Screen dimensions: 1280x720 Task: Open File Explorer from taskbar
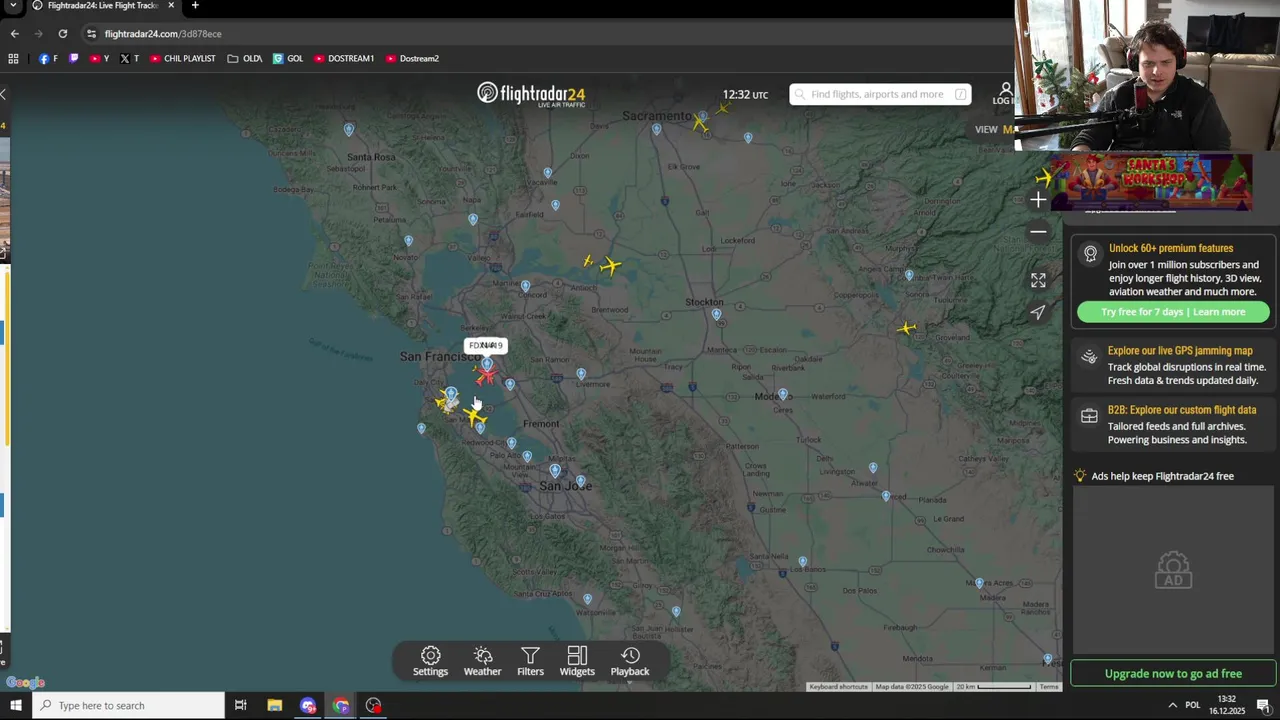274,705
